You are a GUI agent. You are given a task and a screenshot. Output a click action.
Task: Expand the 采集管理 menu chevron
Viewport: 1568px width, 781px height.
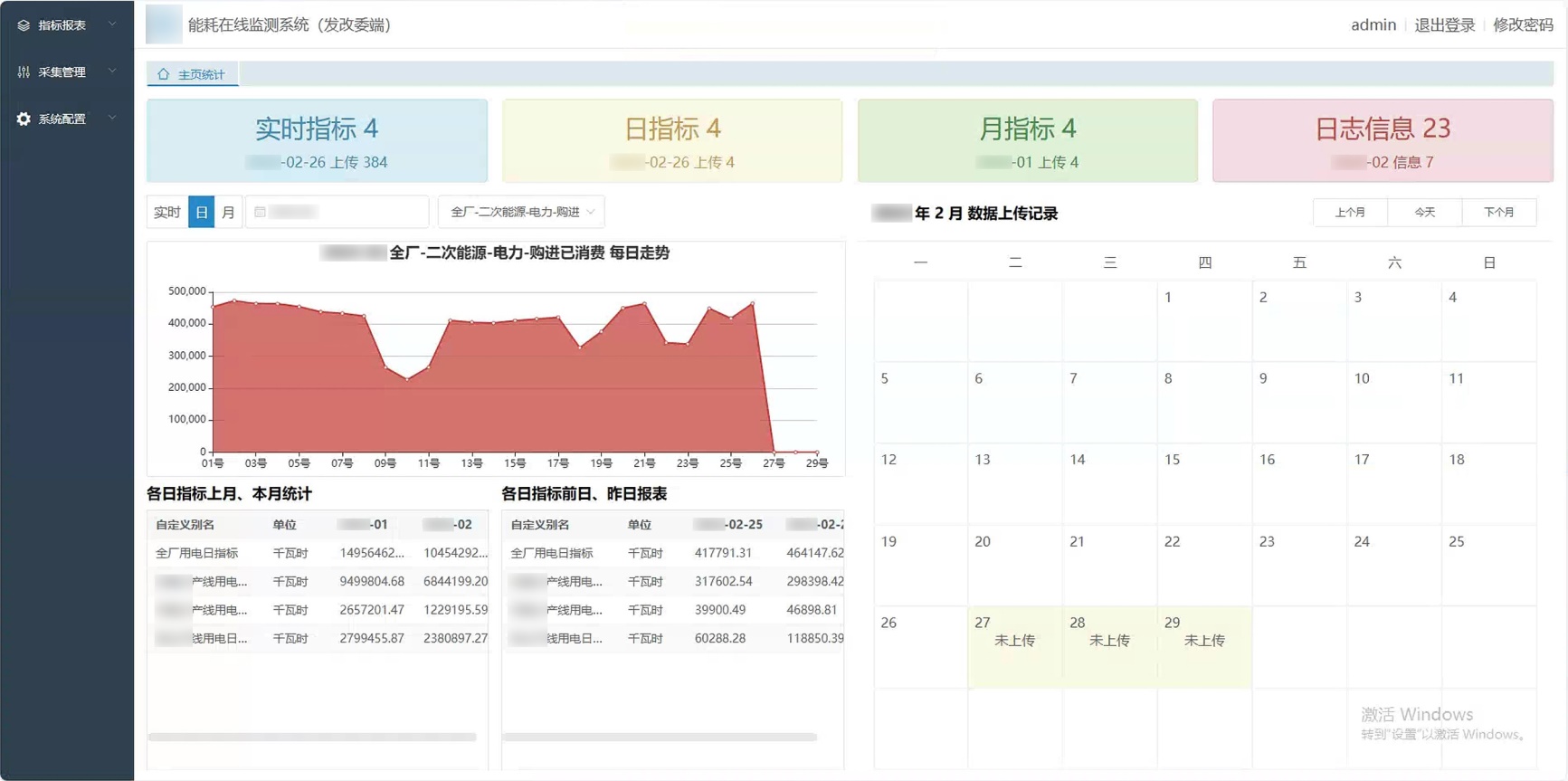click(x=112, y=71)
